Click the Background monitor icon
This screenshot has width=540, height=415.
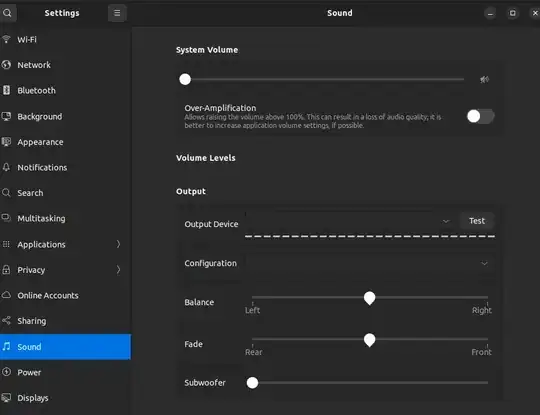tap(6, 116)
